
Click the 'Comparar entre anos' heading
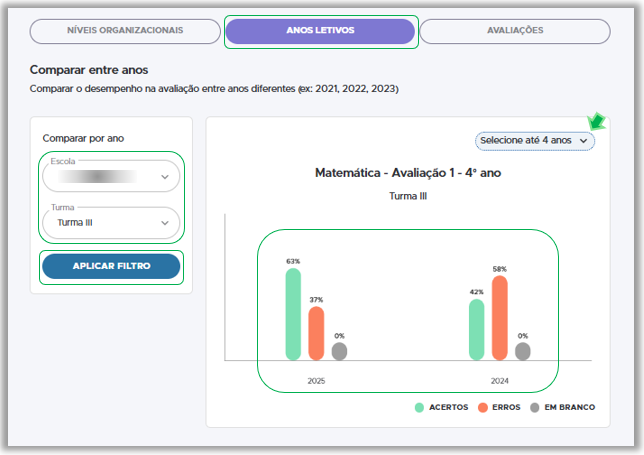89,70
